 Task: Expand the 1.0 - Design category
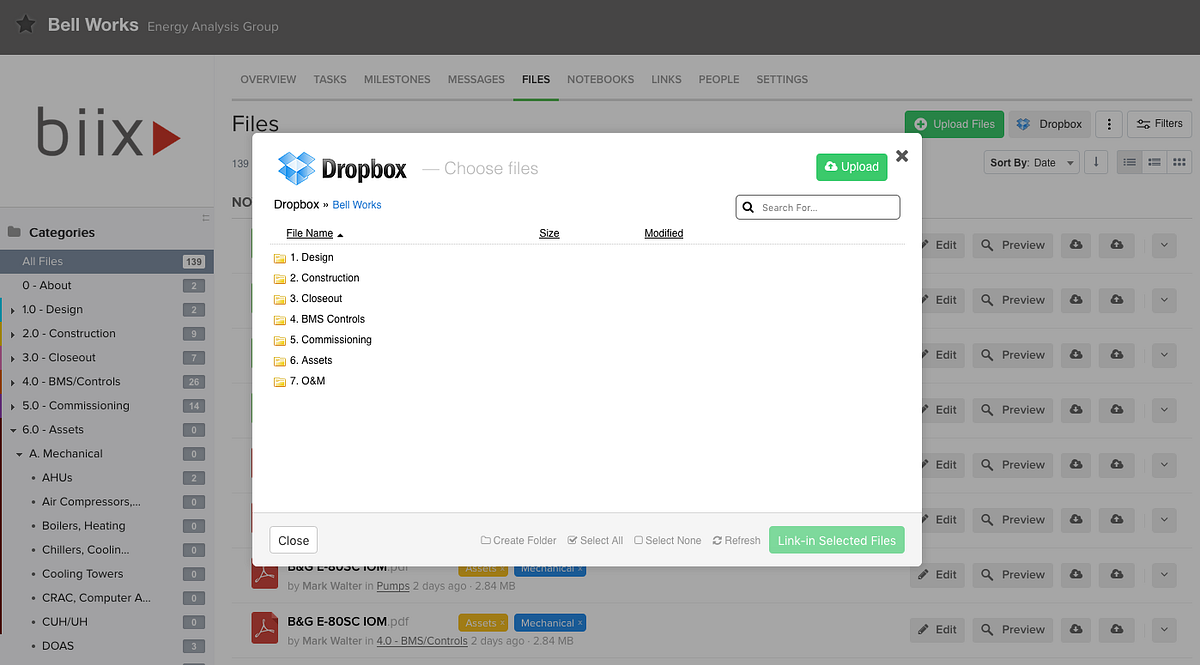click(12, 310)
